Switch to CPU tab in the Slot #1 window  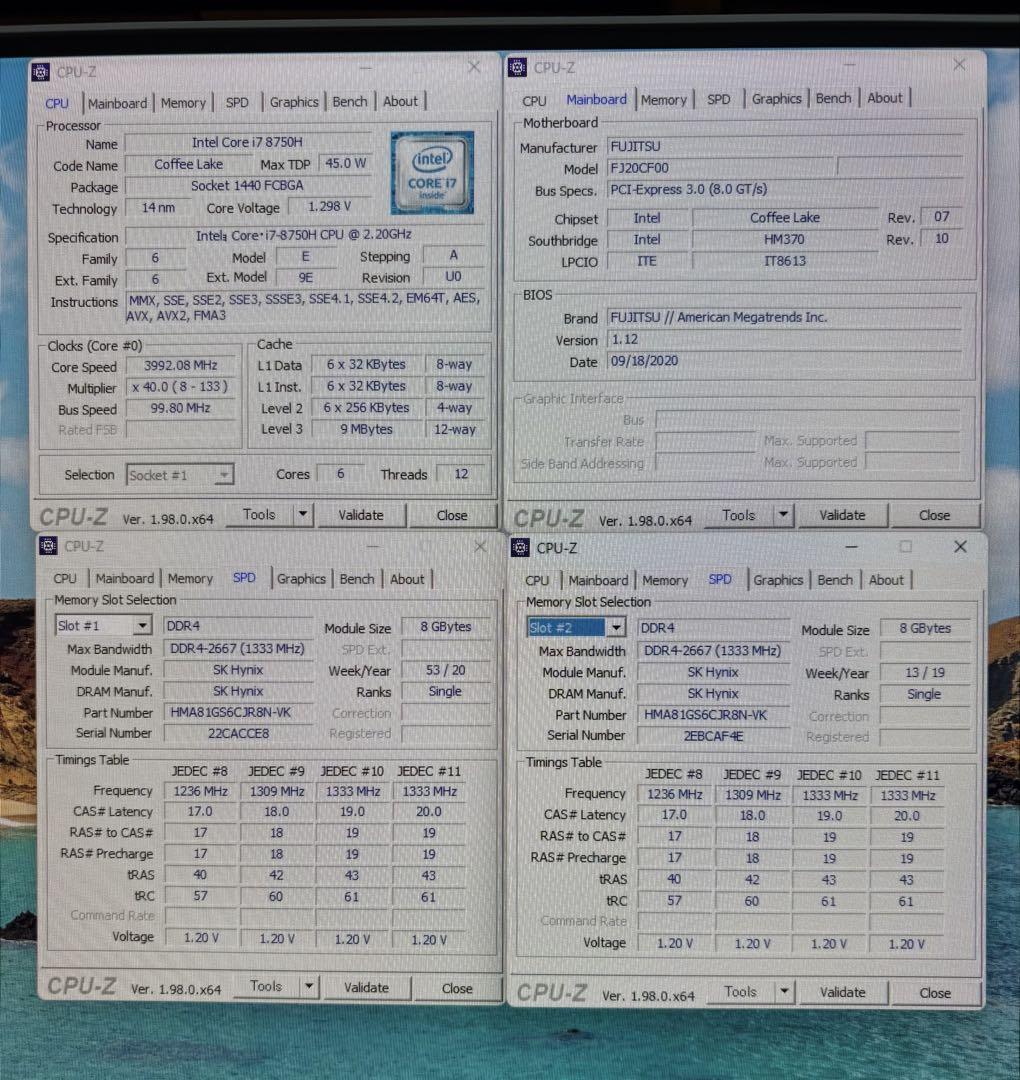click(x=65, y=579)
